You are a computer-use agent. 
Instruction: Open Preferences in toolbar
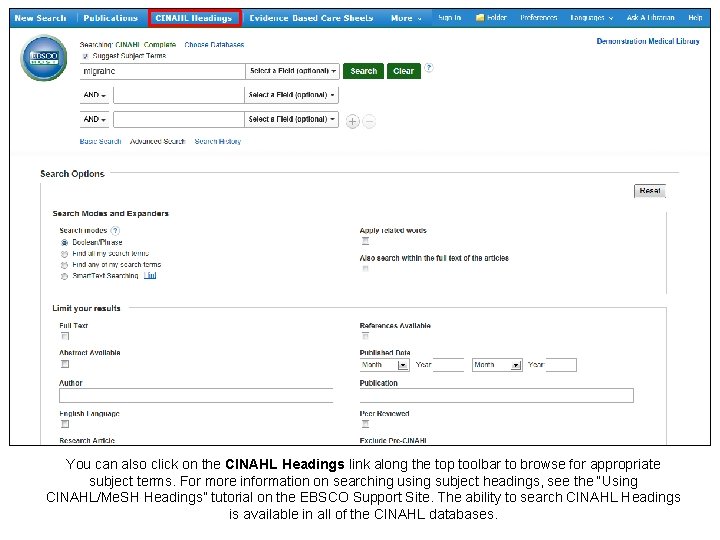(x=539, y=17)
